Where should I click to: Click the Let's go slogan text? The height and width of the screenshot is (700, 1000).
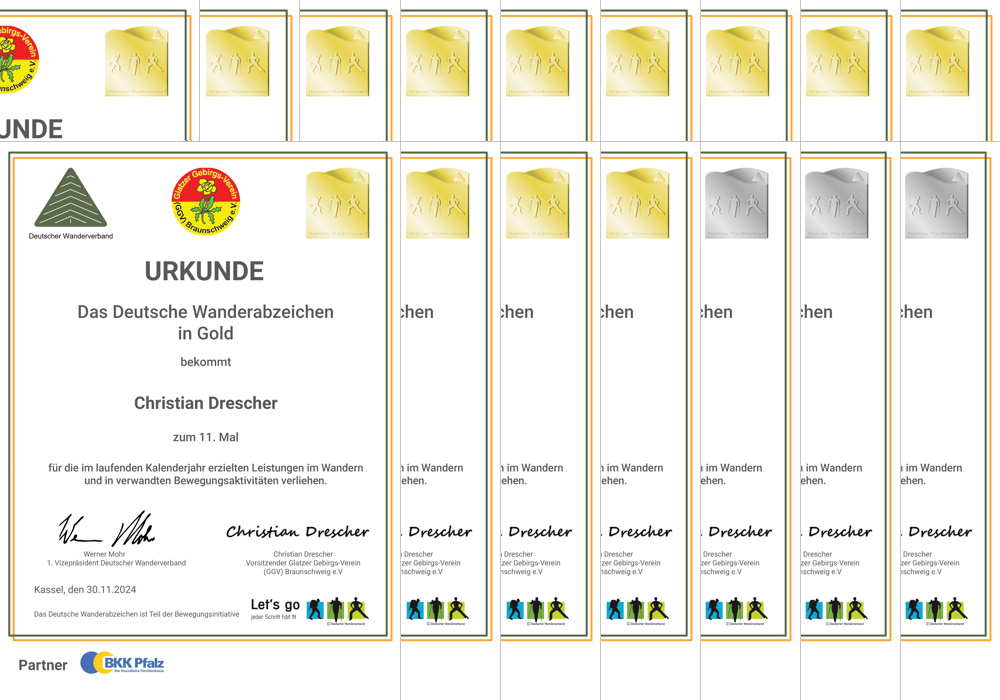tap(275, 604)
